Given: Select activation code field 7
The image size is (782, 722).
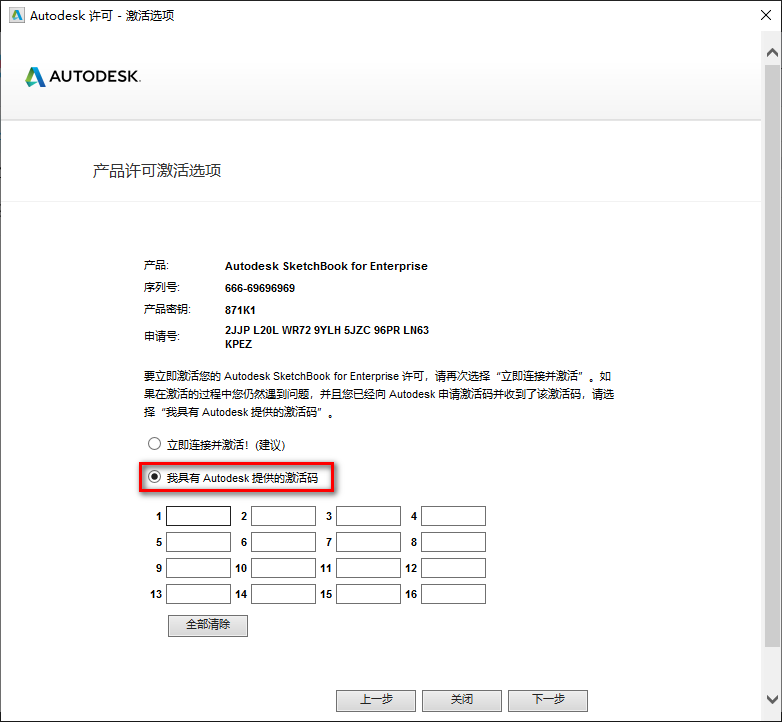Looking at the screenshot, I should (368, 542).
